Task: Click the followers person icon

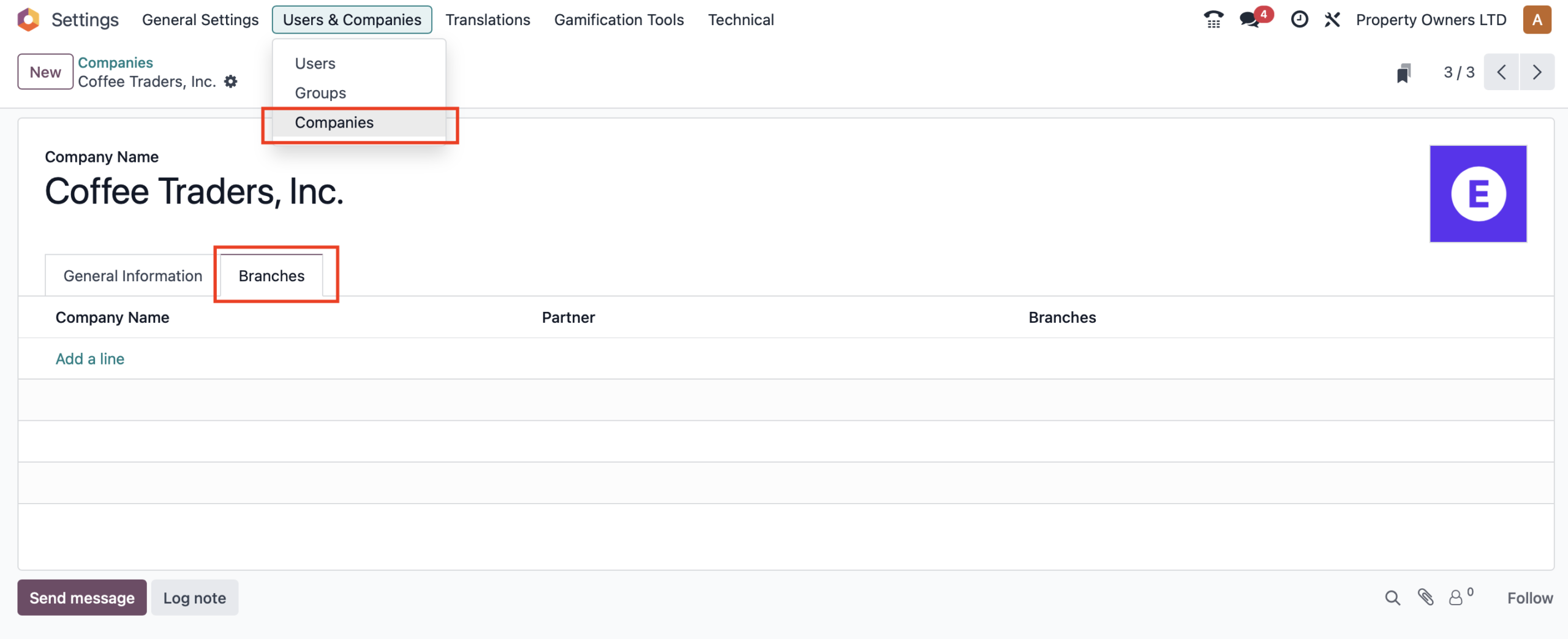Action: tap(1456, 598)
